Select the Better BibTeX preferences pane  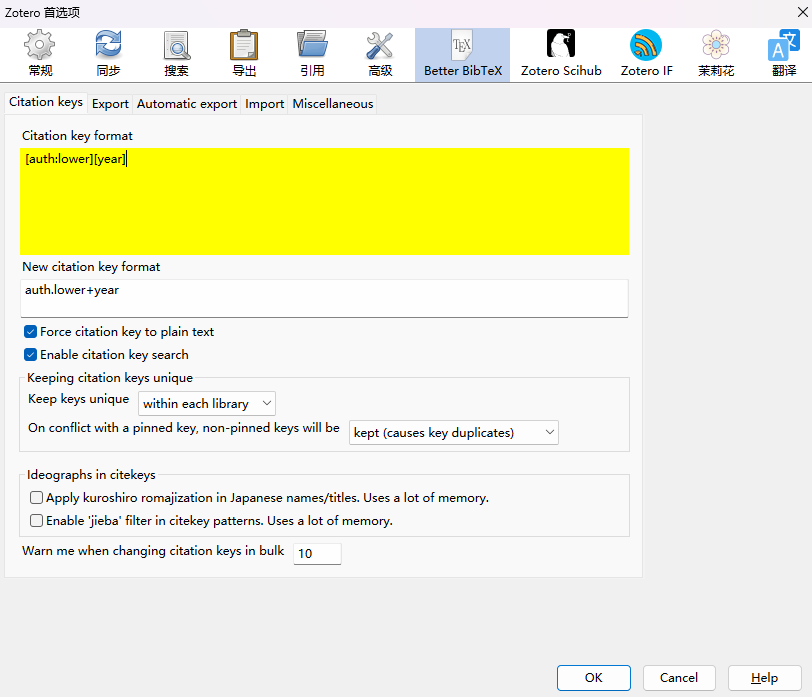pos(462,54)
